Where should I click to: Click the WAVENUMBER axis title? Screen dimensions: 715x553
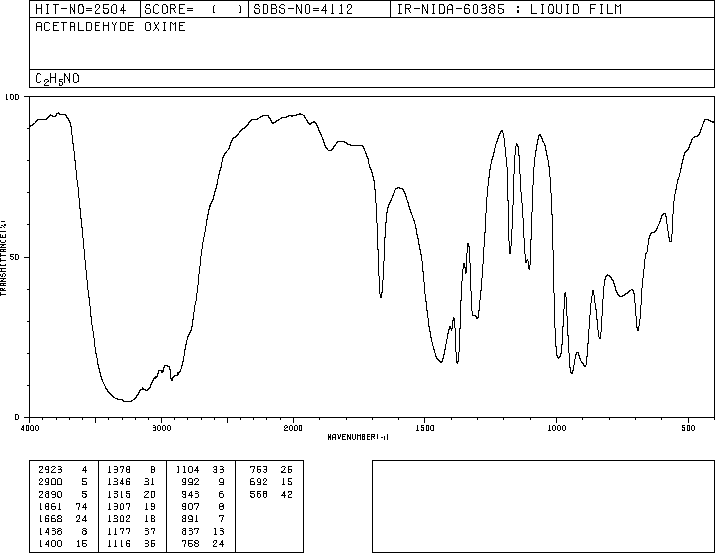click(x=358, y=437)
